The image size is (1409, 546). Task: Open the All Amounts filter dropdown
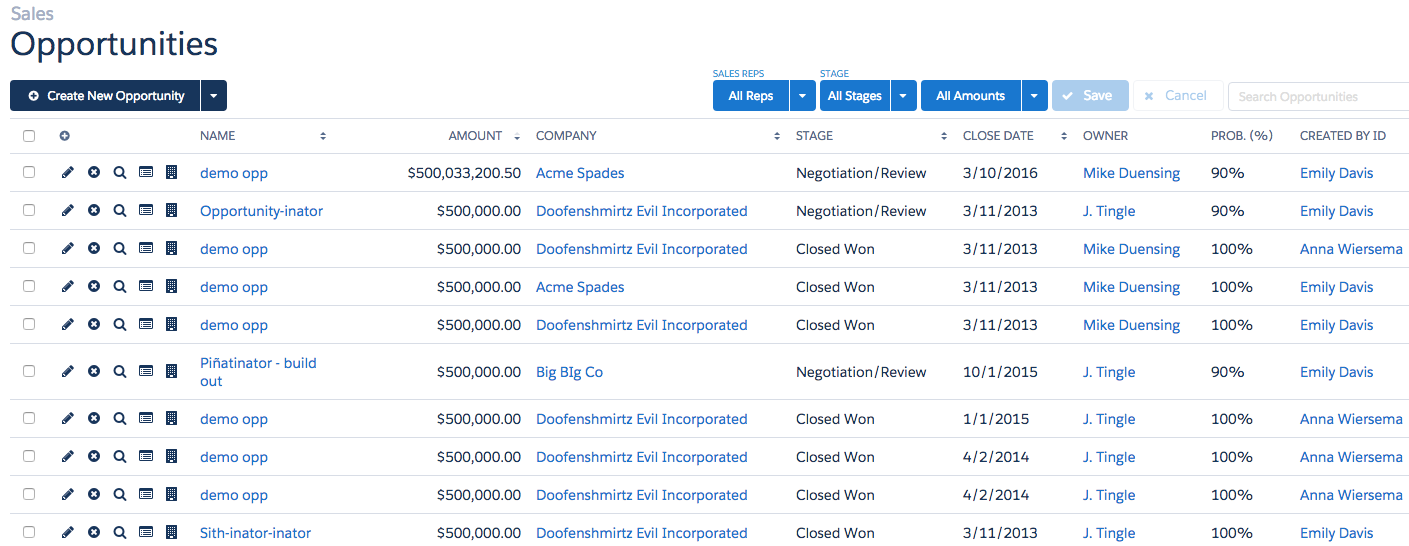coord(1034,96)
